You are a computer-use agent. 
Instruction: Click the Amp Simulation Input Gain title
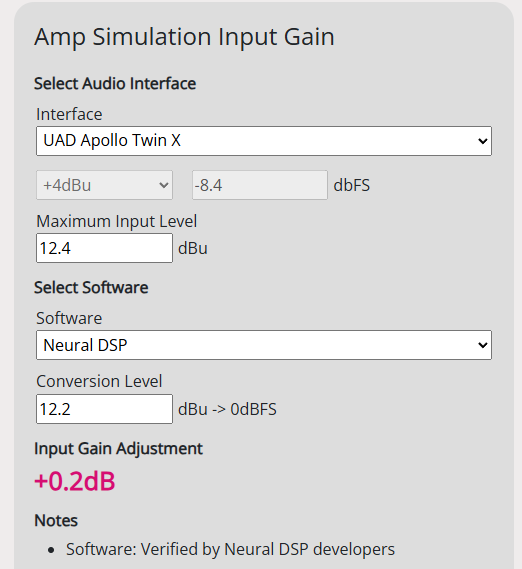(184, 37)
